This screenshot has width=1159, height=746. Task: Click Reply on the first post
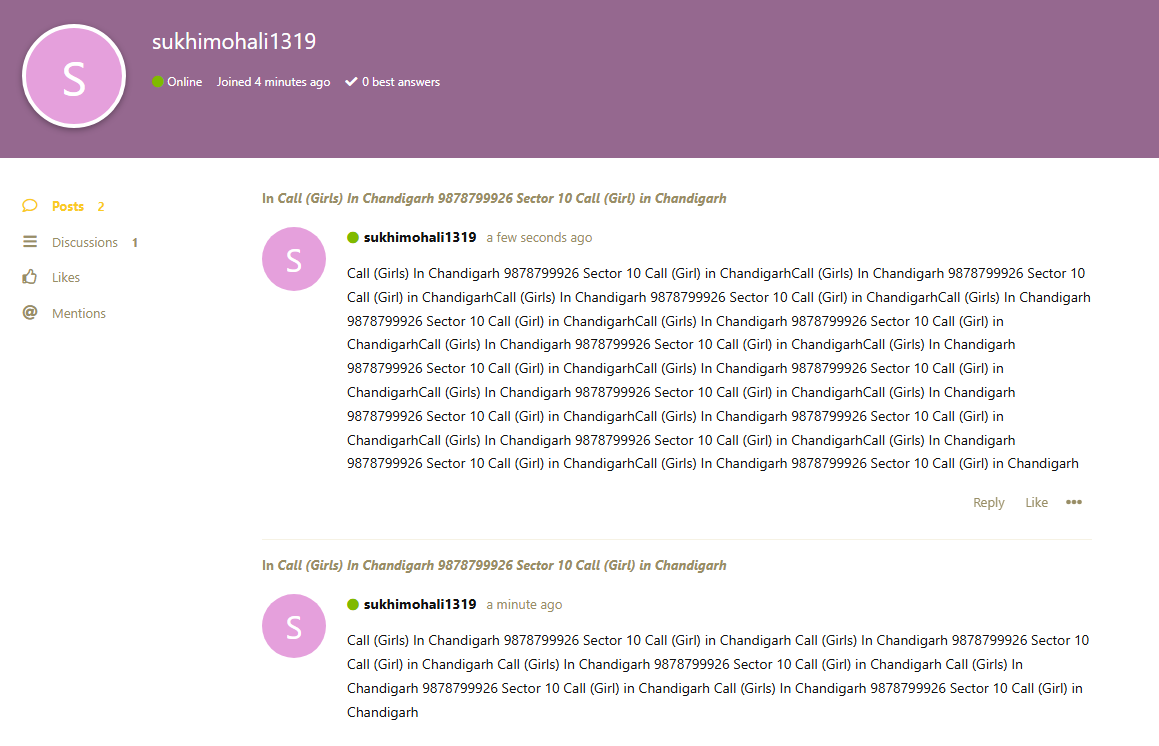988,502
